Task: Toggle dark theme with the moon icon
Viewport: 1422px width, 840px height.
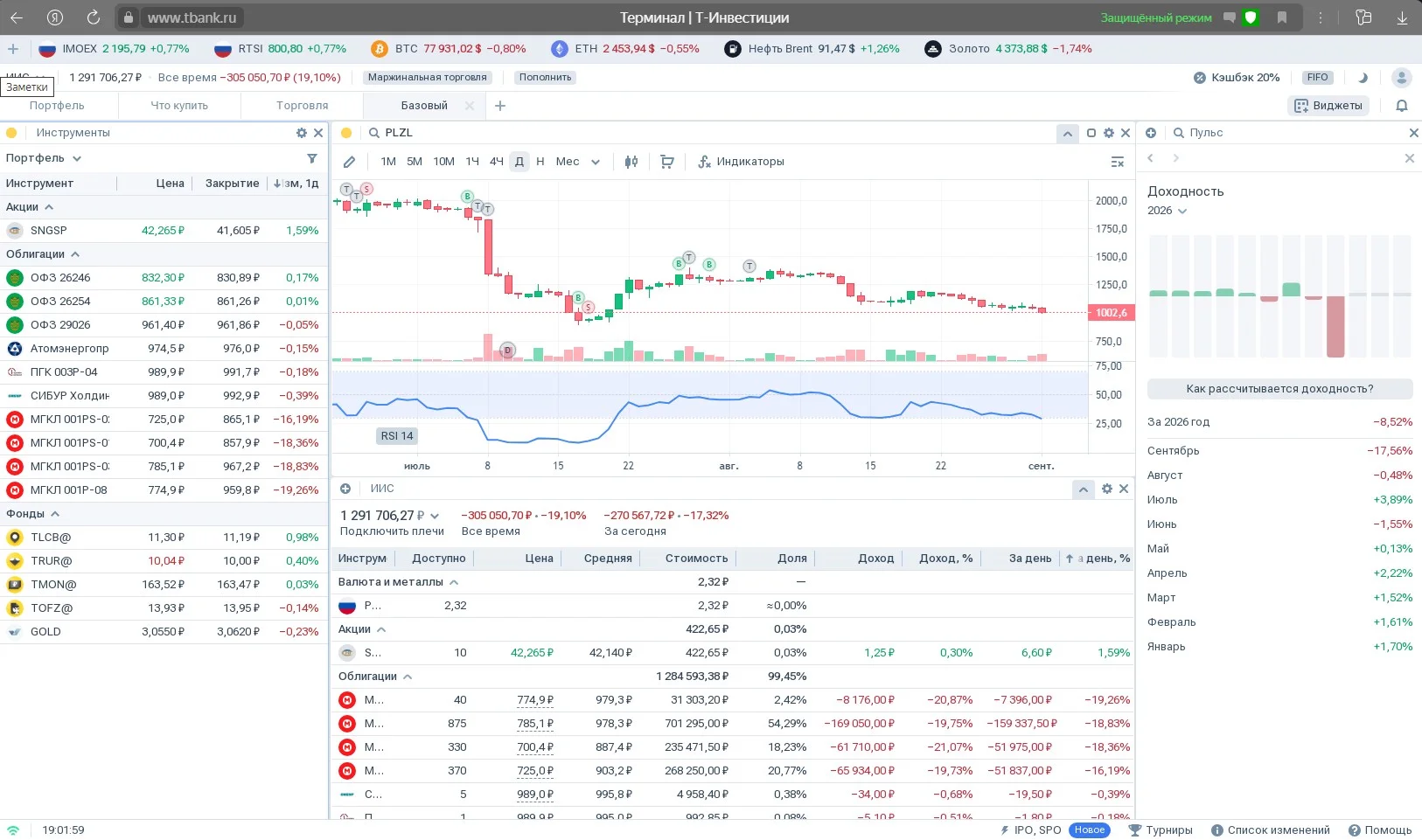Action: (x=1363, y=78)
